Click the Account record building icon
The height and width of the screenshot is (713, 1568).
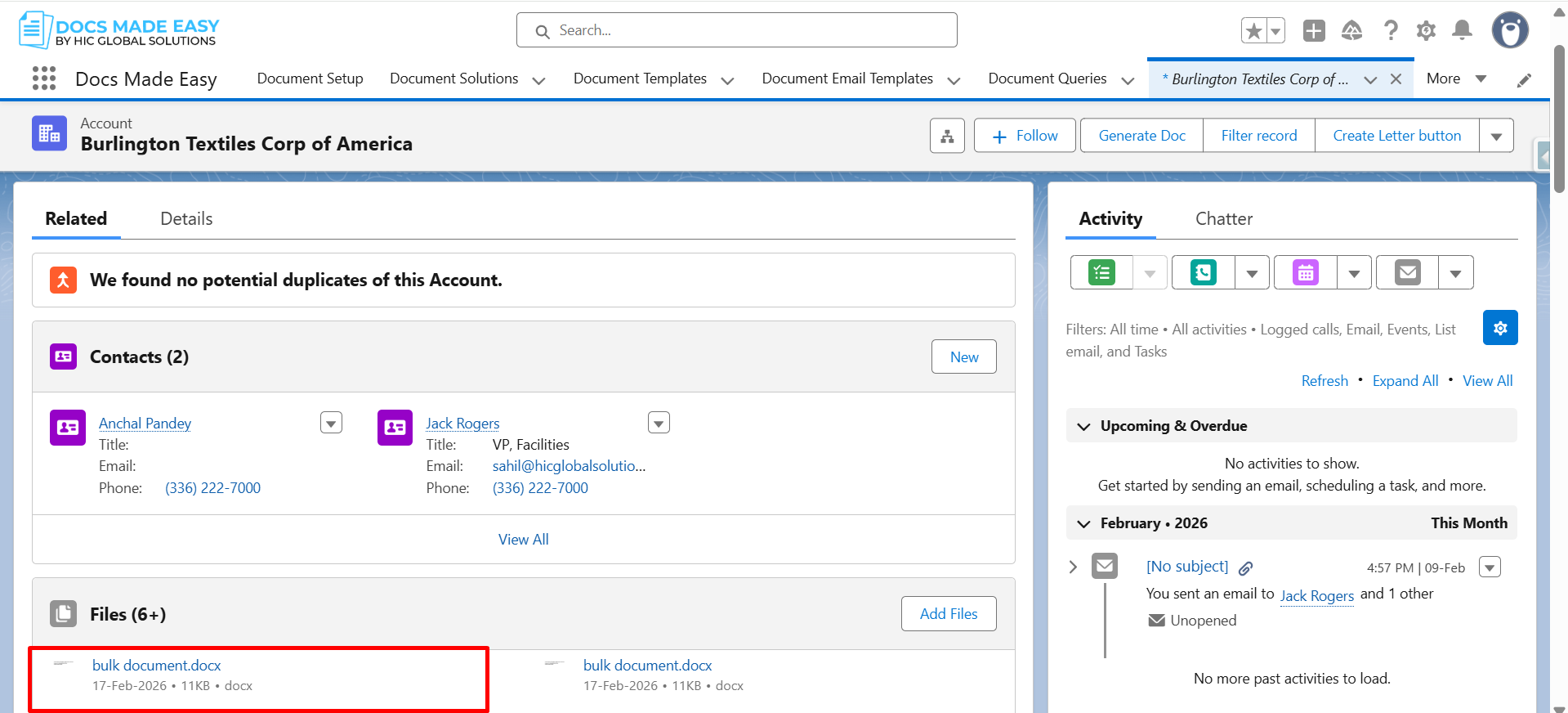point(49,133)
